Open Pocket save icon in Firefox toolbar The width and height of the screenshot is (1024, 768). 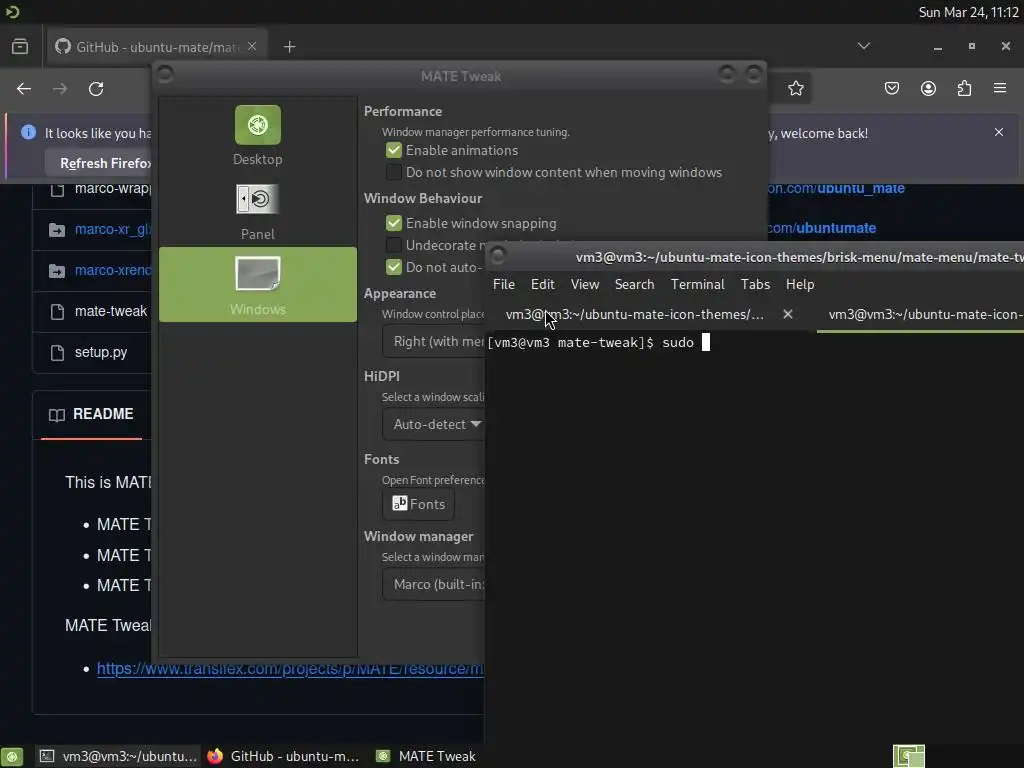tap(891, 88)
